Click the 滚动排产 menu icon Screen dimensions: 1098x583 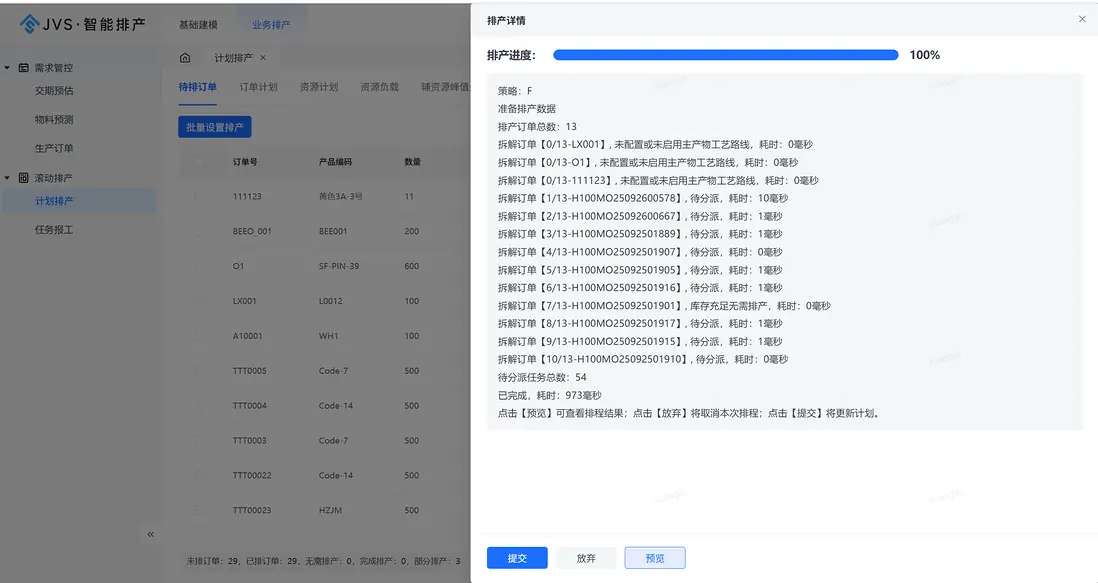(x=23, y=178)
